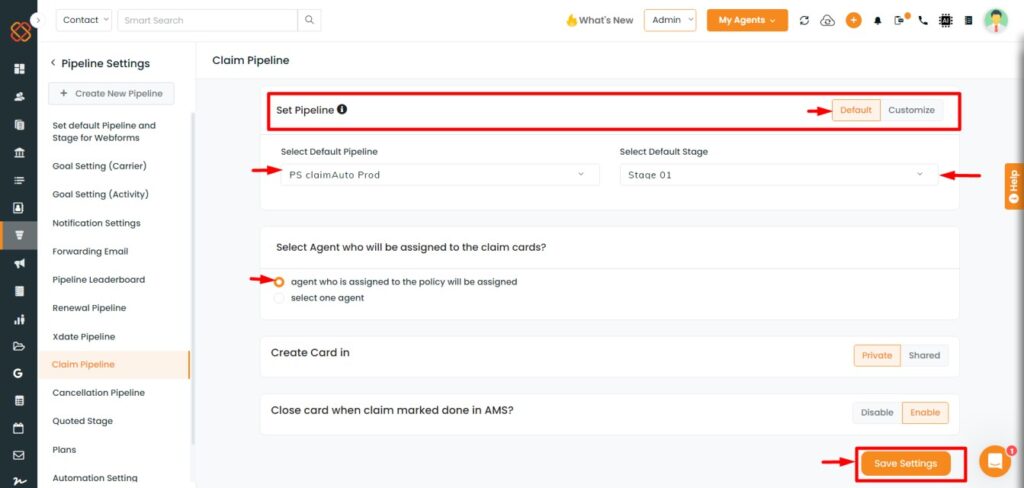Open the chat widget bubble
1024x488 pixels.
click(995, 461)
